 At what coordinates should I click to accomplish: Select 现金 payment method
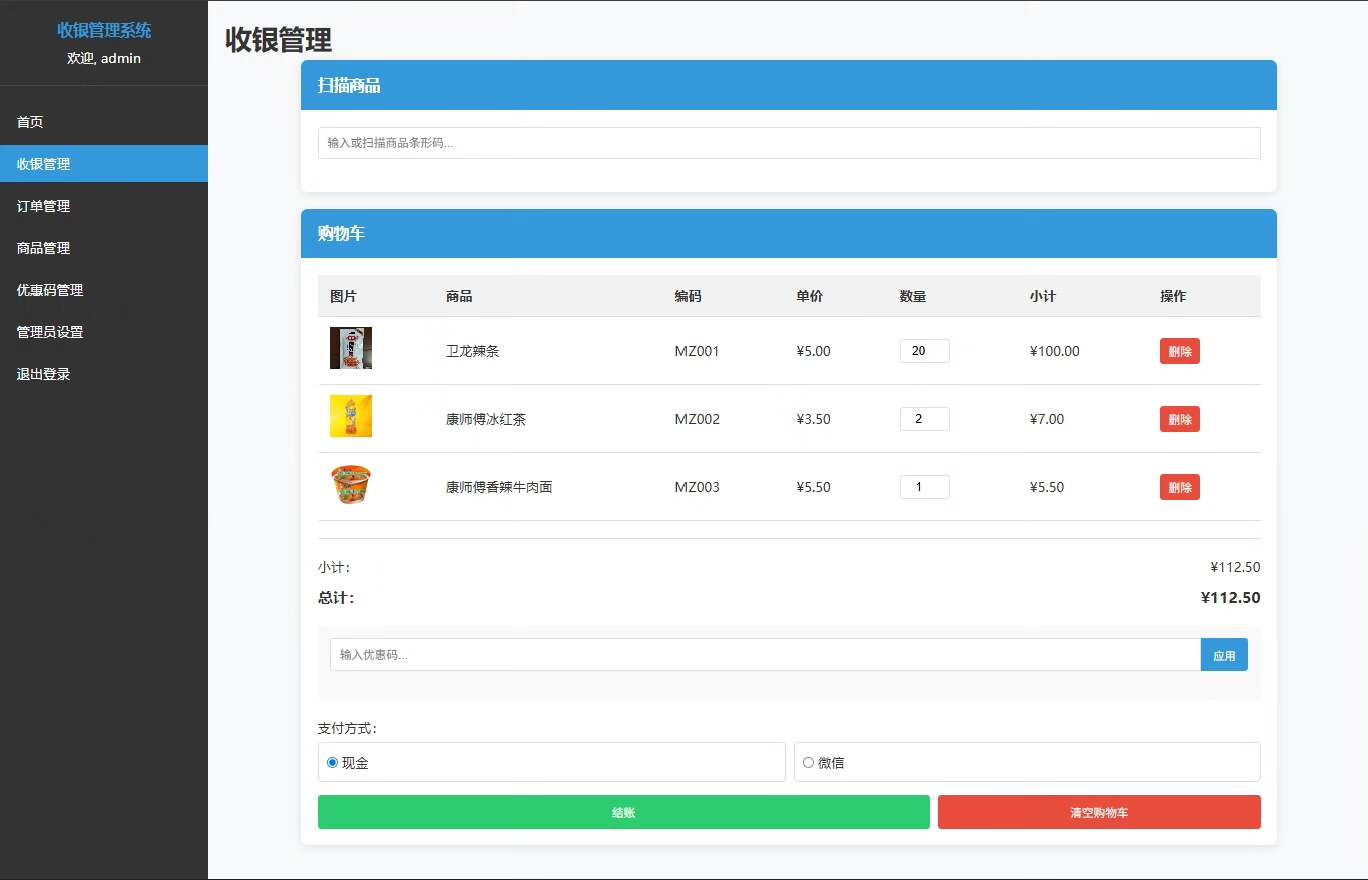(x=333, y=763)
